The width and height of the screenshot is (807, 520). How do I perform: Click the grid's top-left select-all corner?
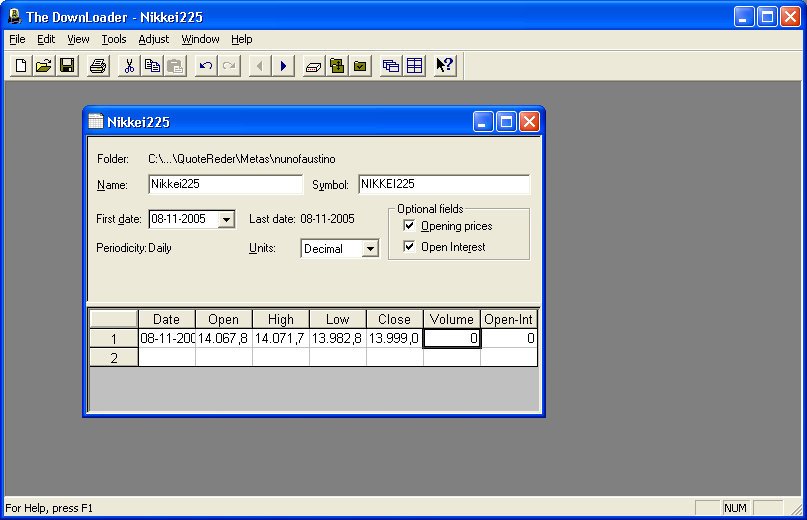point(114,319)
